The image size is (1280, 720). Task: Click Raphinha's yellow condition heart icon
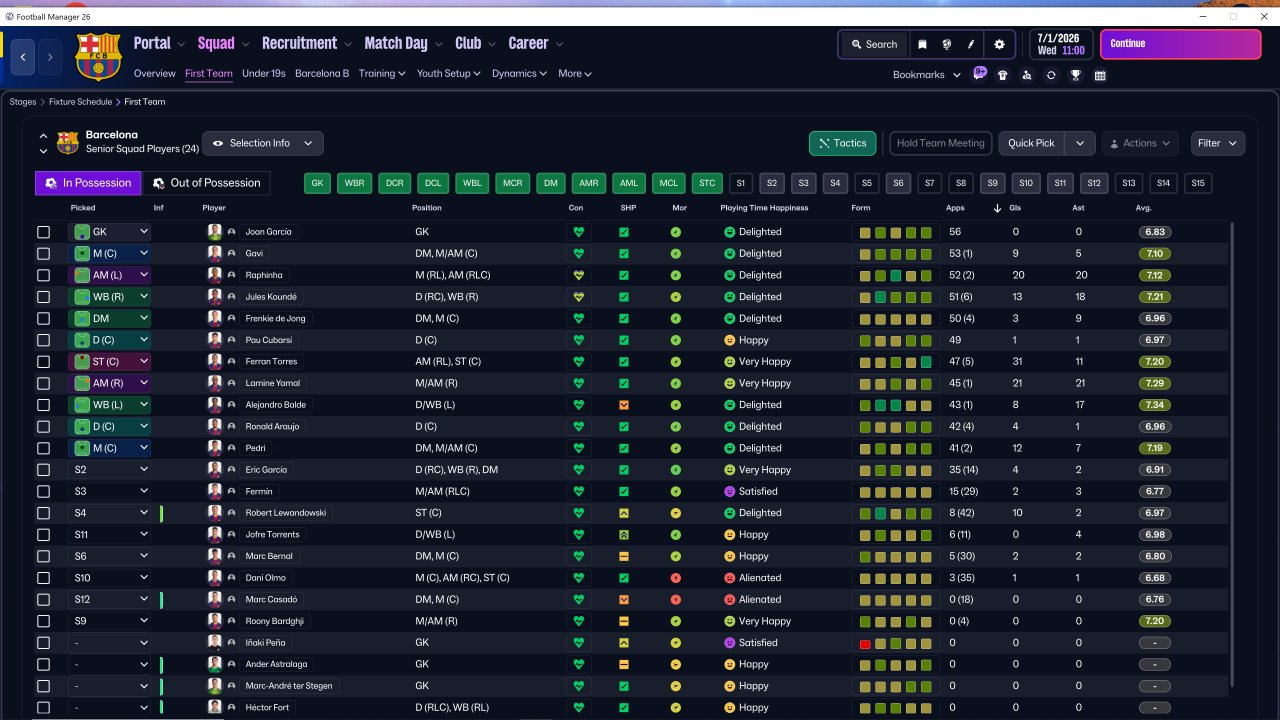click(577, 275)
